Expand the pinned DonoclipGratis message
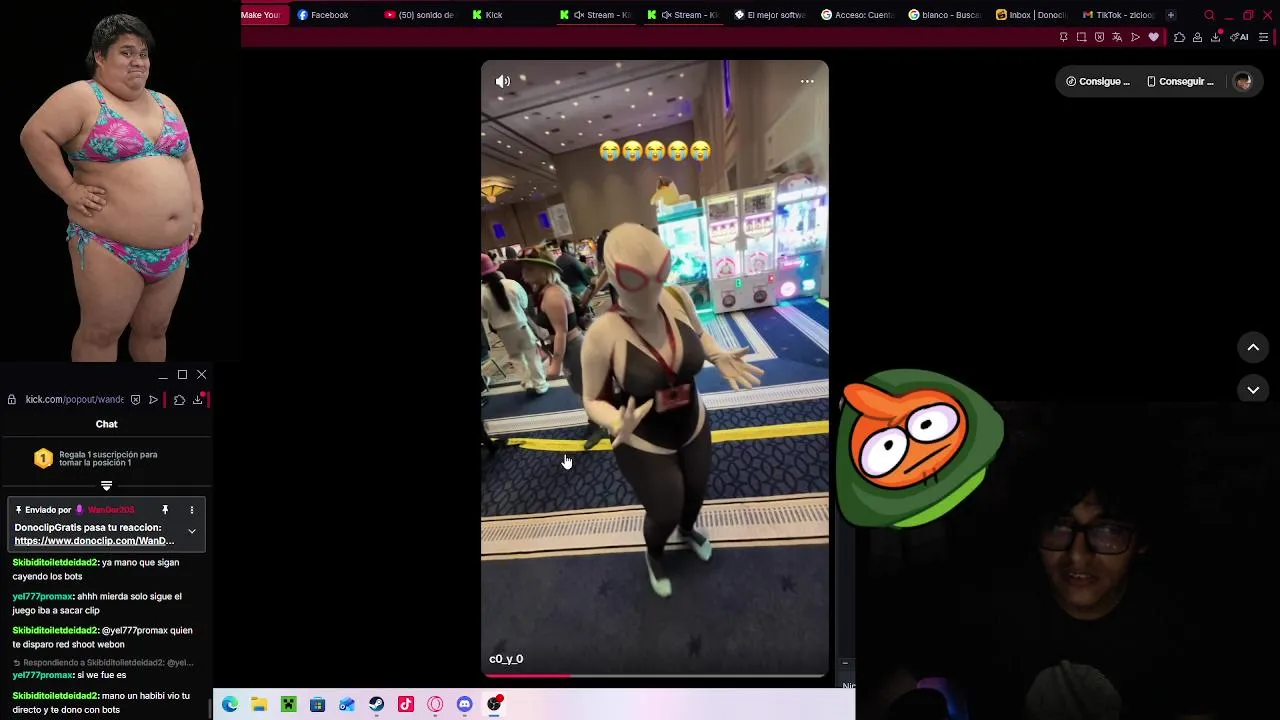 191,531
